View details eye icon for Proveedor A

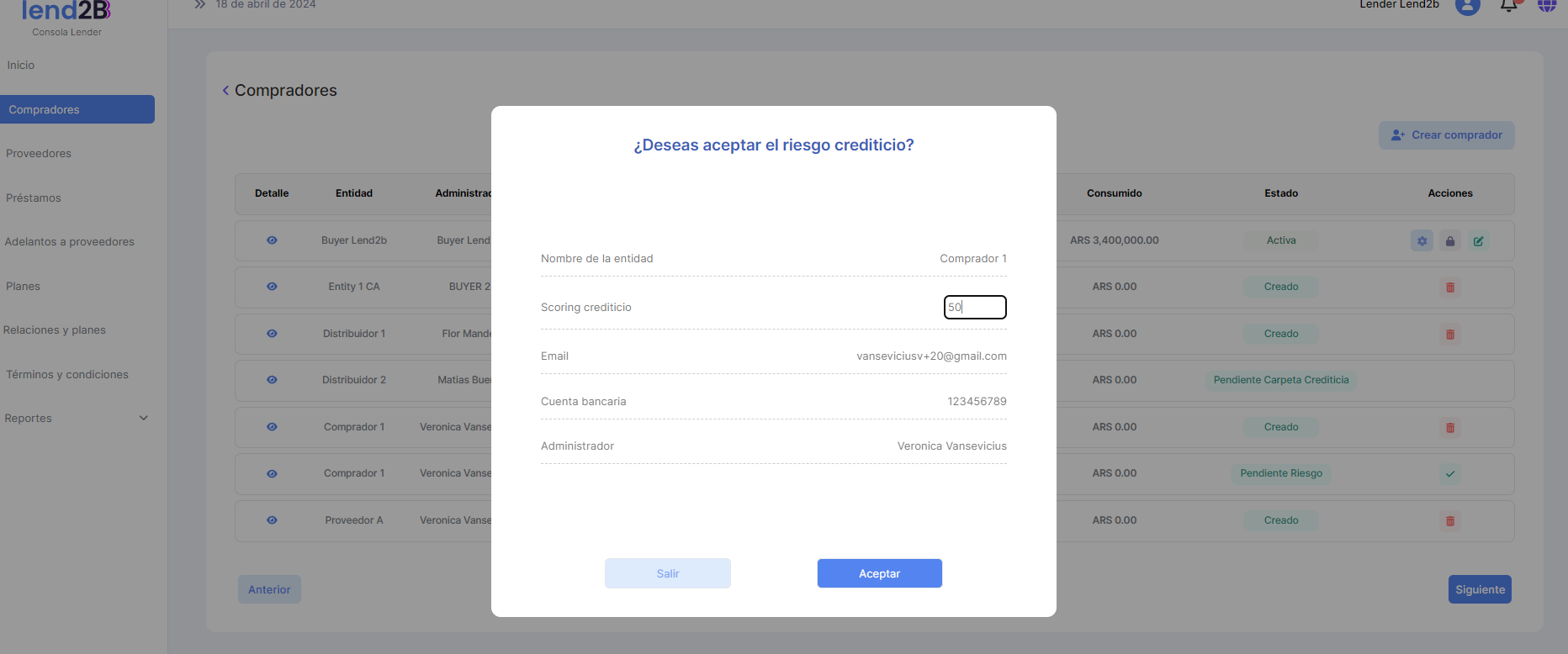pos(272,520)
